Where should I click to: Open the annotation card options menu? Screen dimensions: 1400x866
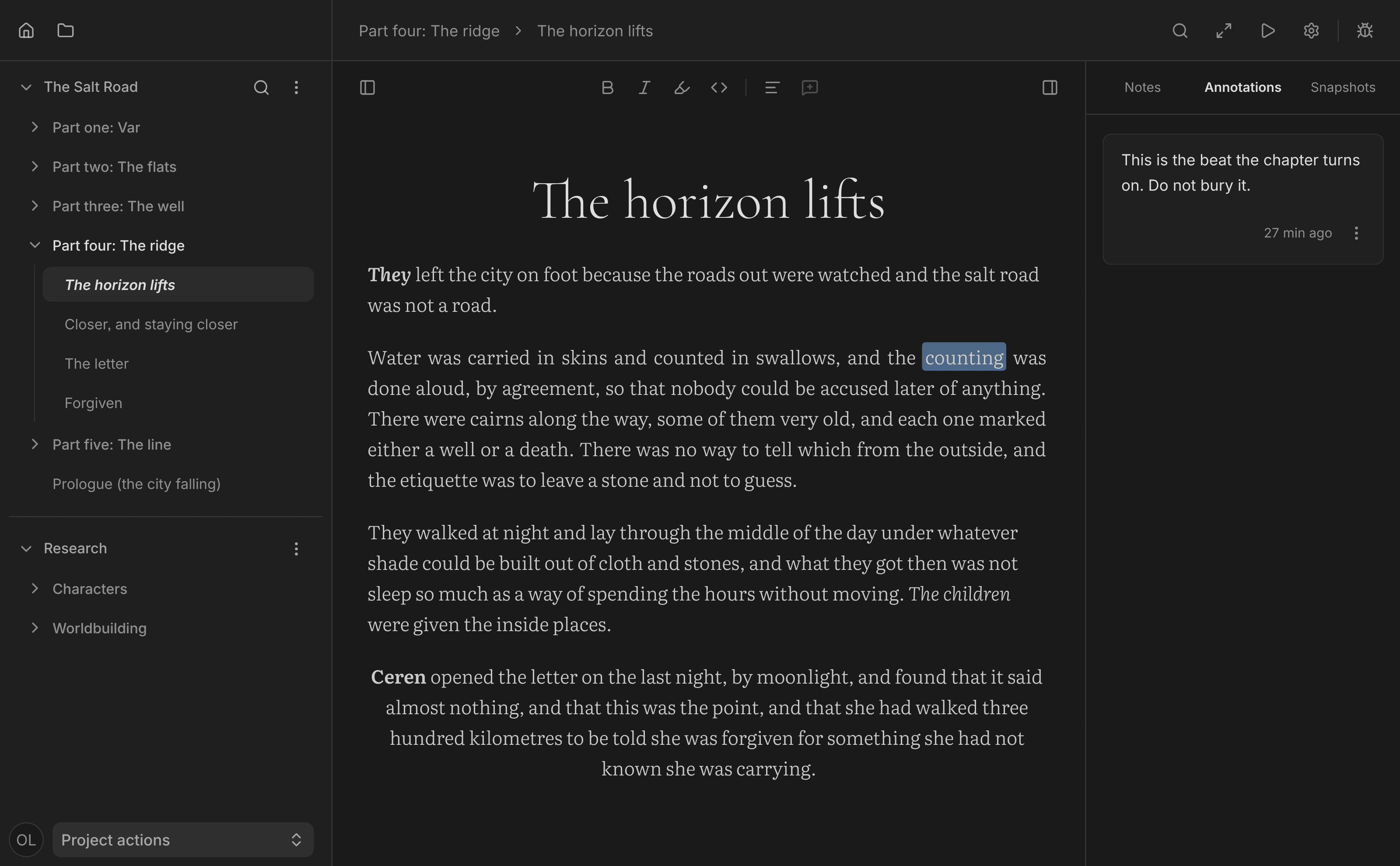point(1356,233)
